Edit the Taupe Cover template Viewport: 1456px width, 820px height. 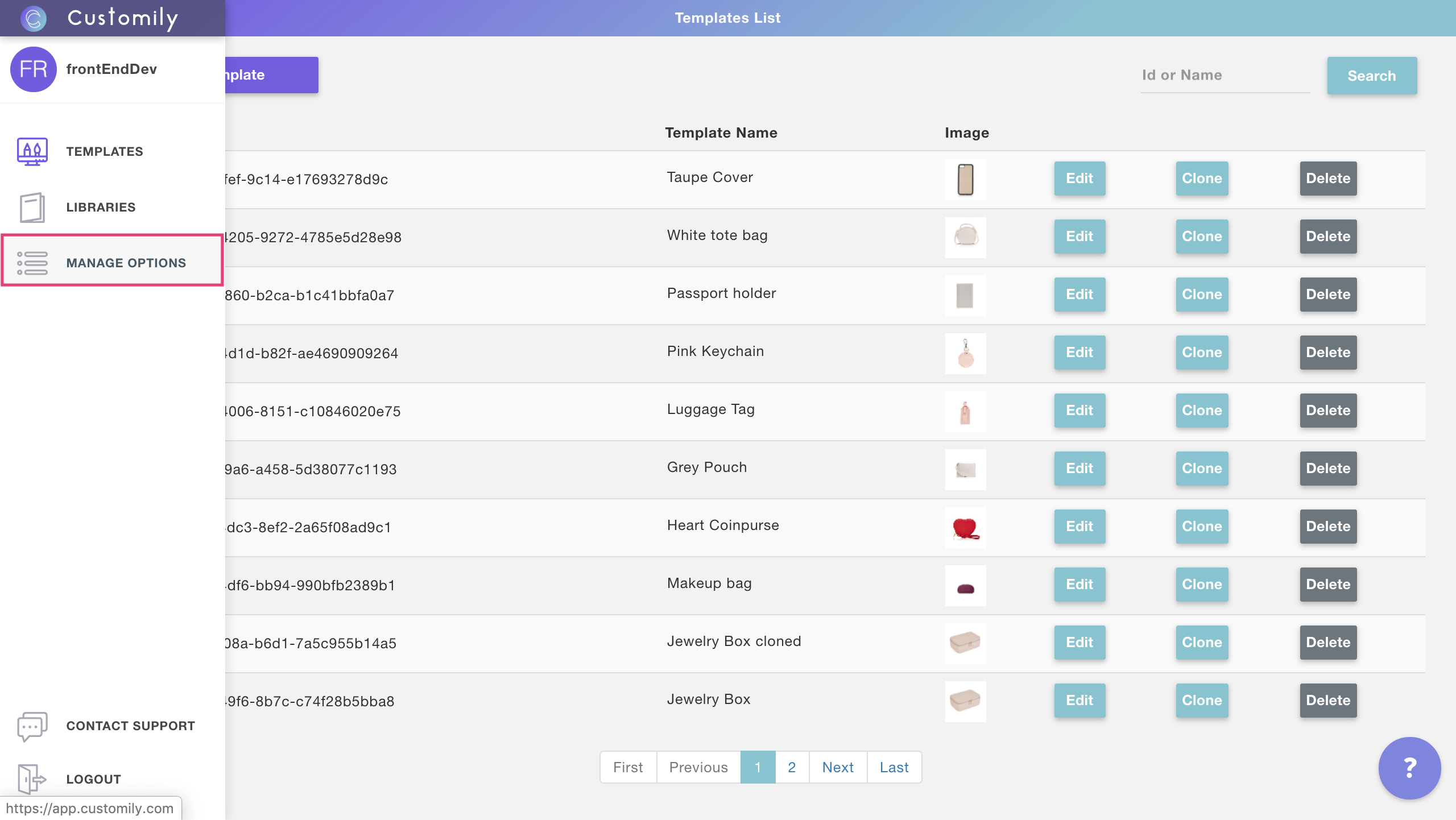1079,179
